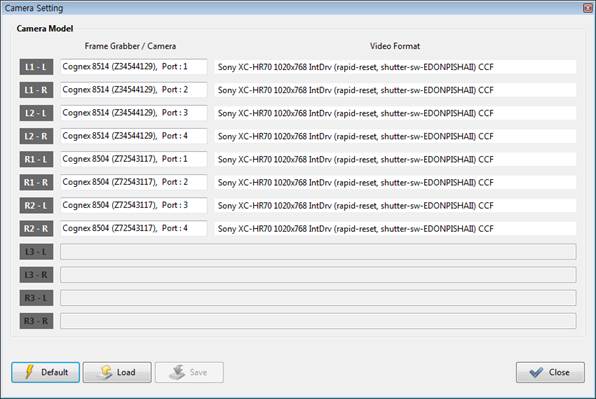Click the blue checkmark icon on Close
Screen dimensions: 596x399
(x=536, y=372)
